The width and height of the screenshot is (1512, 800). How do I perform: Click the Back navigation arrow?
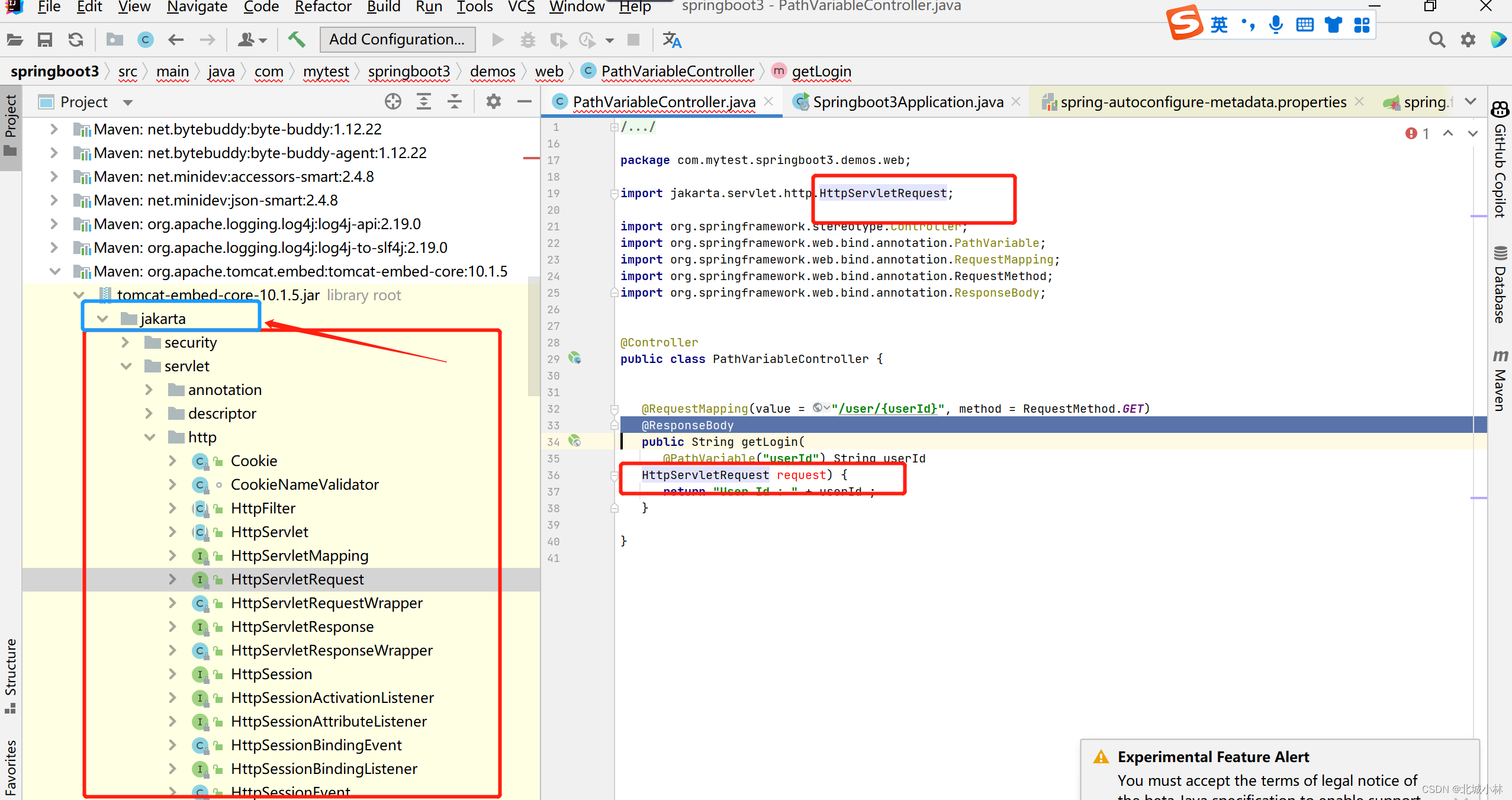(x=176, y=40)
